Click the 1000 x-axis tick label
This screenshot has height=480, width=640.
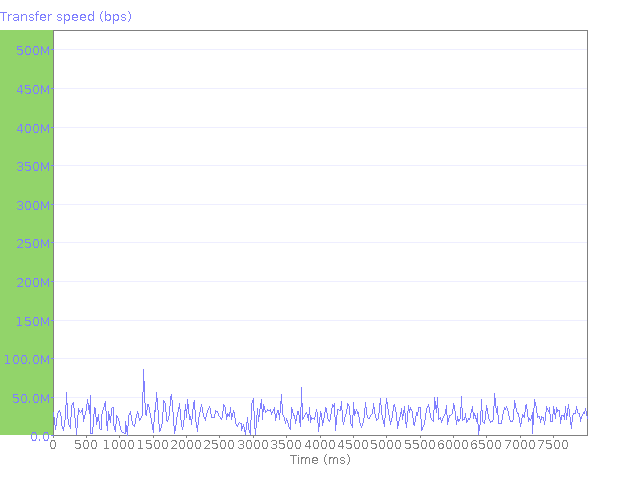(119, 445)
